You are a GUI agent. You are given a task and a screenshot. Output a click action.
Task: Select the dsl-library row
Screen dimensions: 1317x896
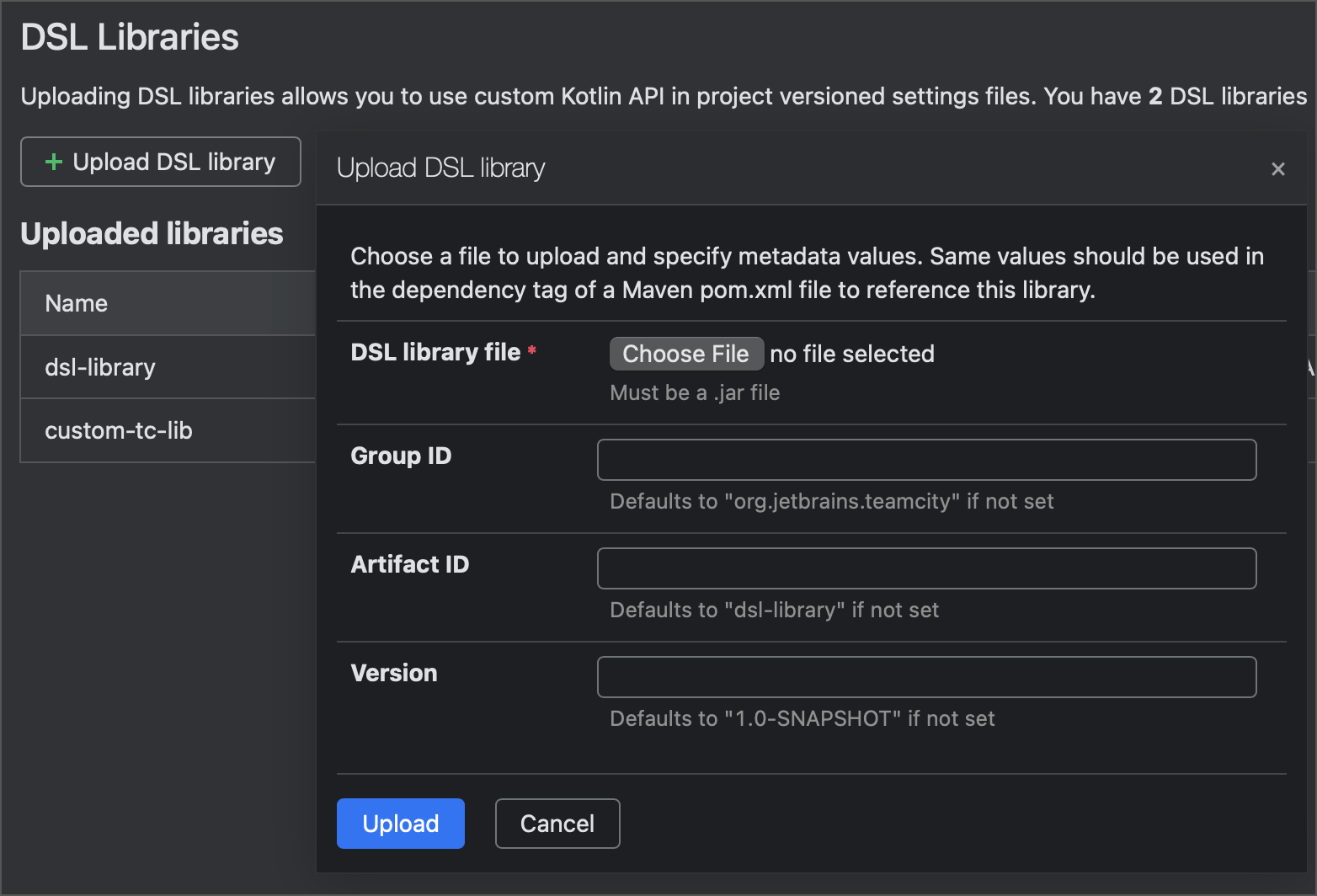(99, 367)
